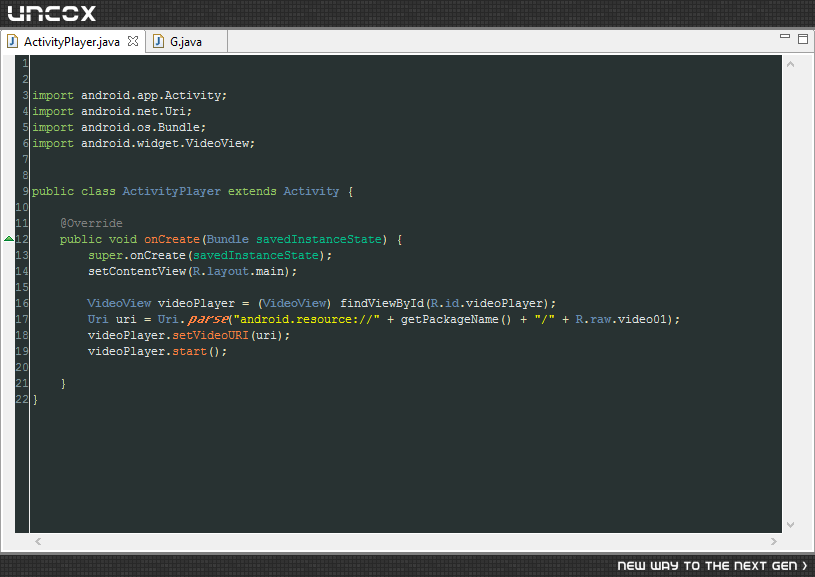This screenshot has width=815, height=577.
Task: Click the italic 'parse' method on line 17
Action: point(207,319)
